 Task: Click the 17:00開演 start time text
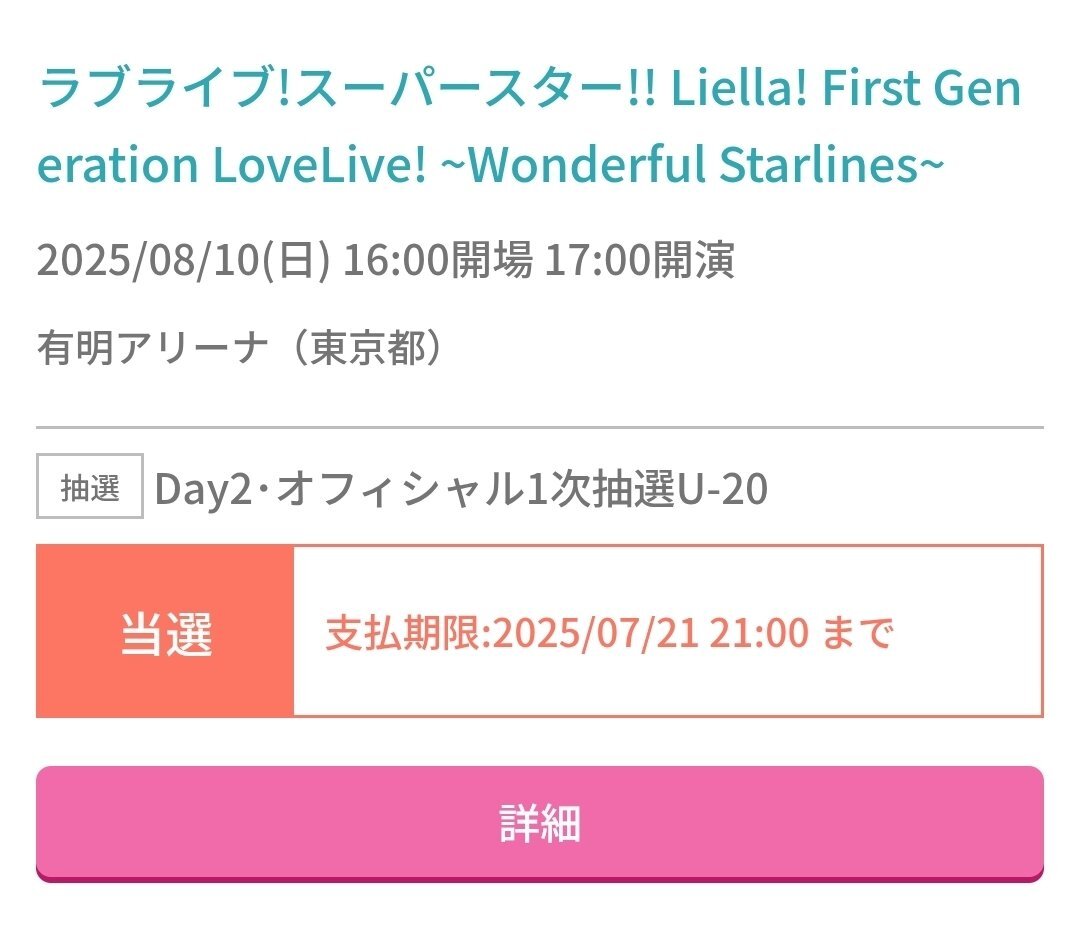(640, 260)
